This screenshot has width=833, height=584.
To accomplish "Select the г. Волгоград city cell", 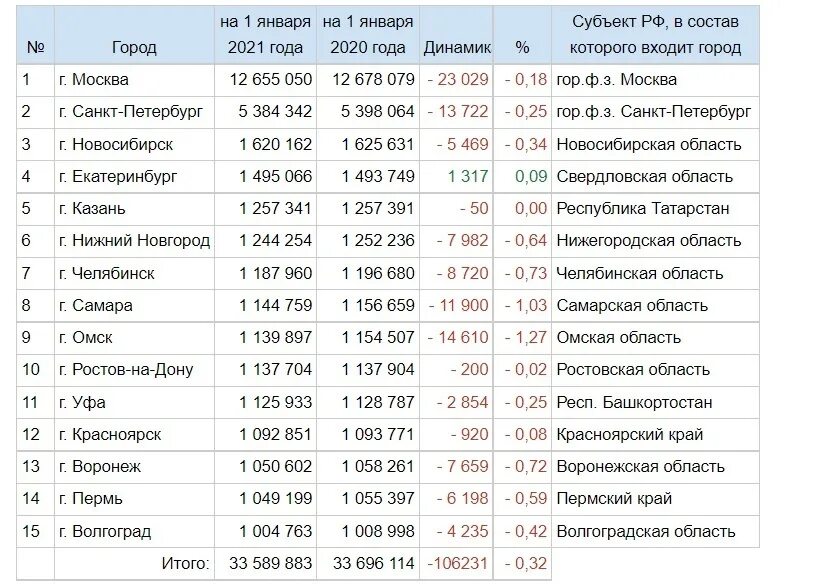I will point(134,531).
